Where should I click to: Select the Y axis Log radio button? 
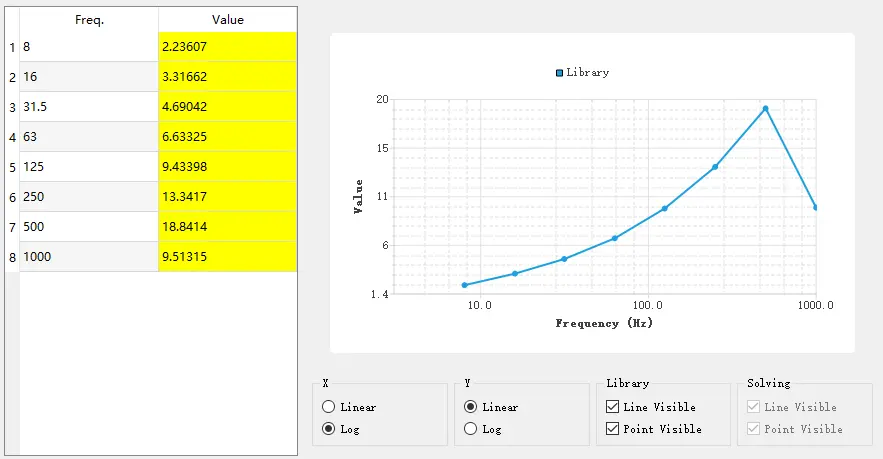pyautogui.click(x=471, y=429)
